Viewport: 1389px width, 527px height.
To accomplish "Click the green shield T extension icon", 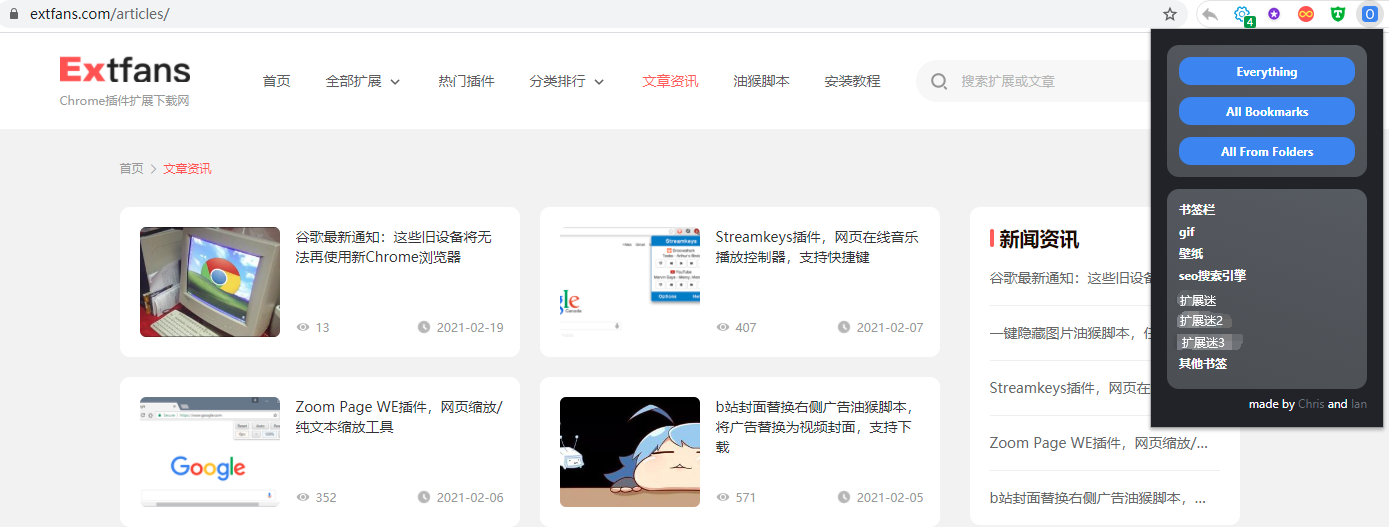I will point(1337,14).
